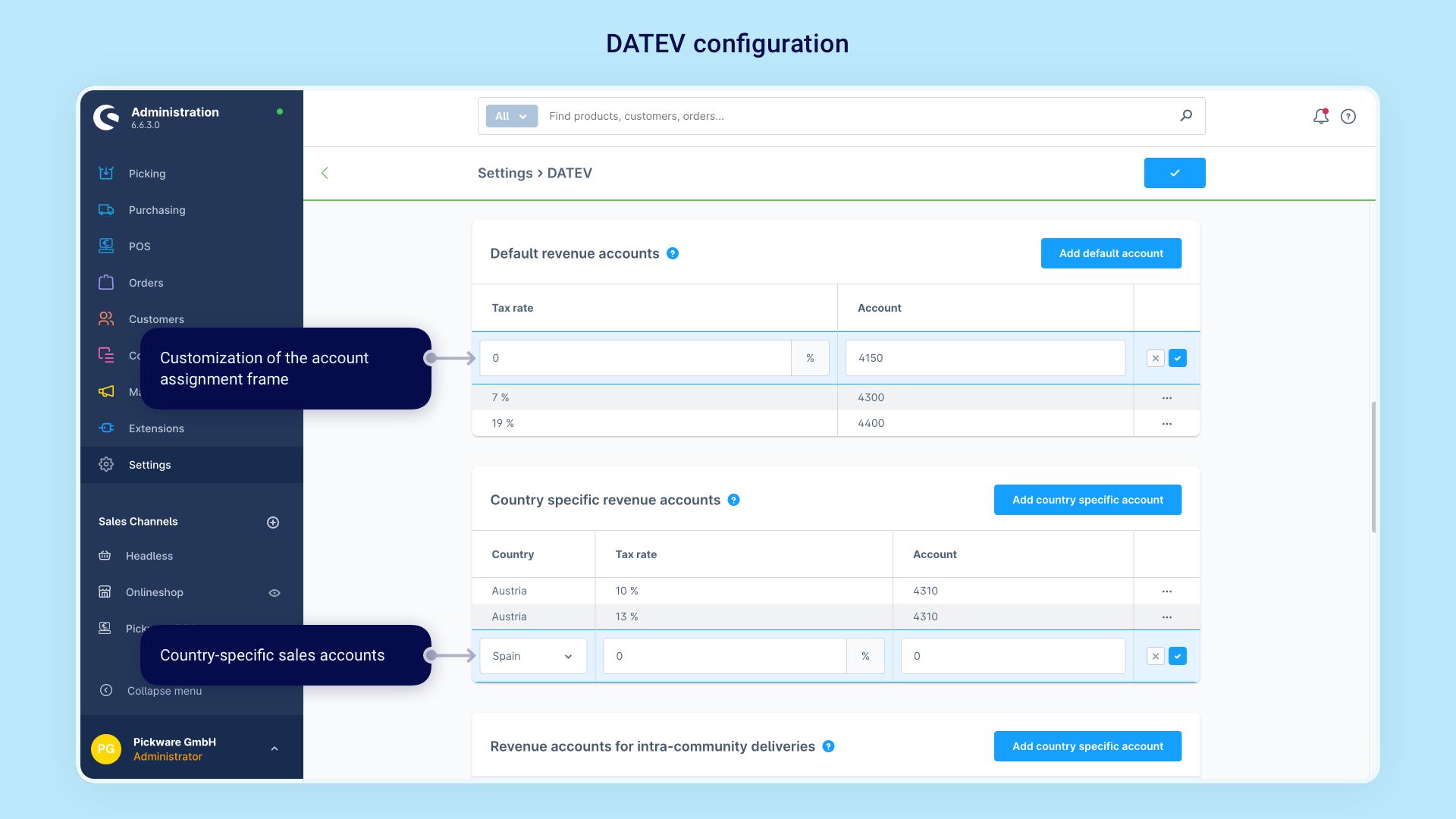Open the POS register icon
The height and width of the screenshot is (819, 1456).
[106, 246]
